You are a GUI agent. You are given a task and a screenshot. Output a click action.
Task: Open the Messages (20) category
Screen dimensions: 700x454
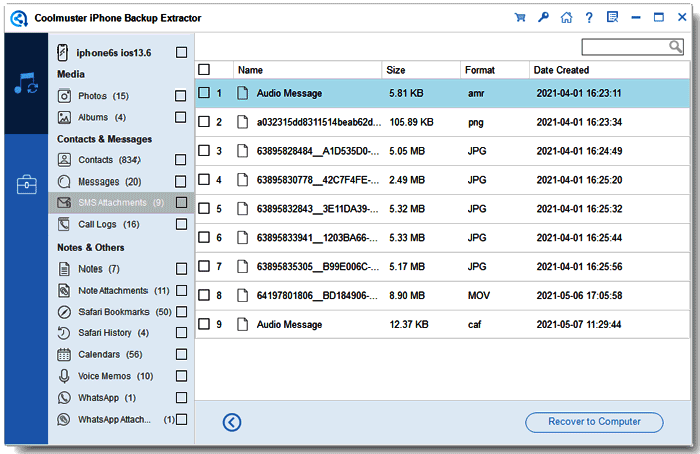[x=110, y=182]
